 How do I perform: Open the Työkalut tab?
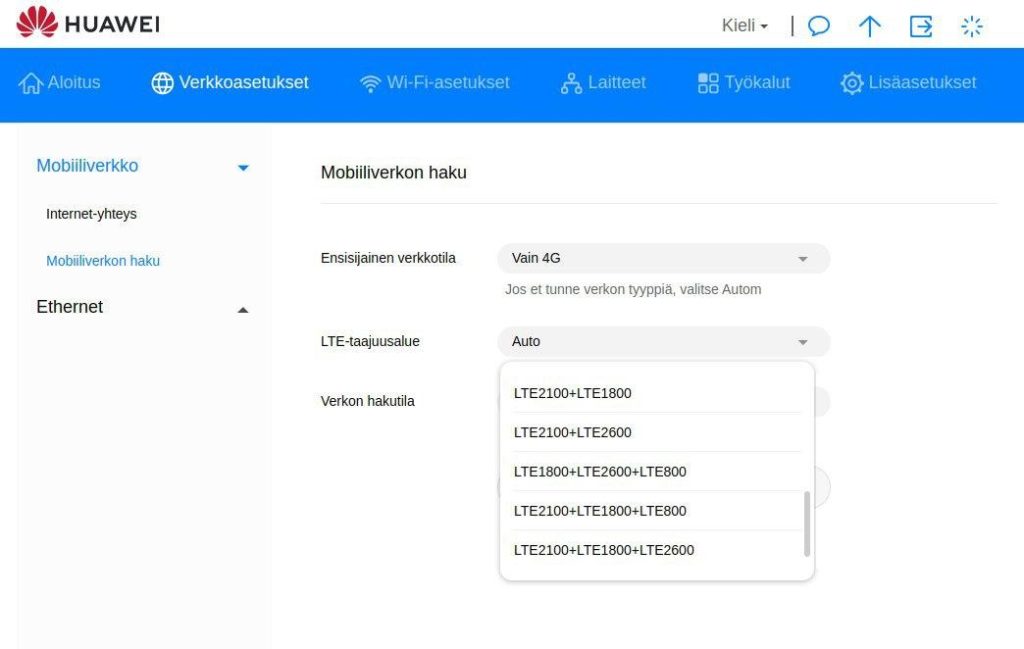[x=743, y=83]
